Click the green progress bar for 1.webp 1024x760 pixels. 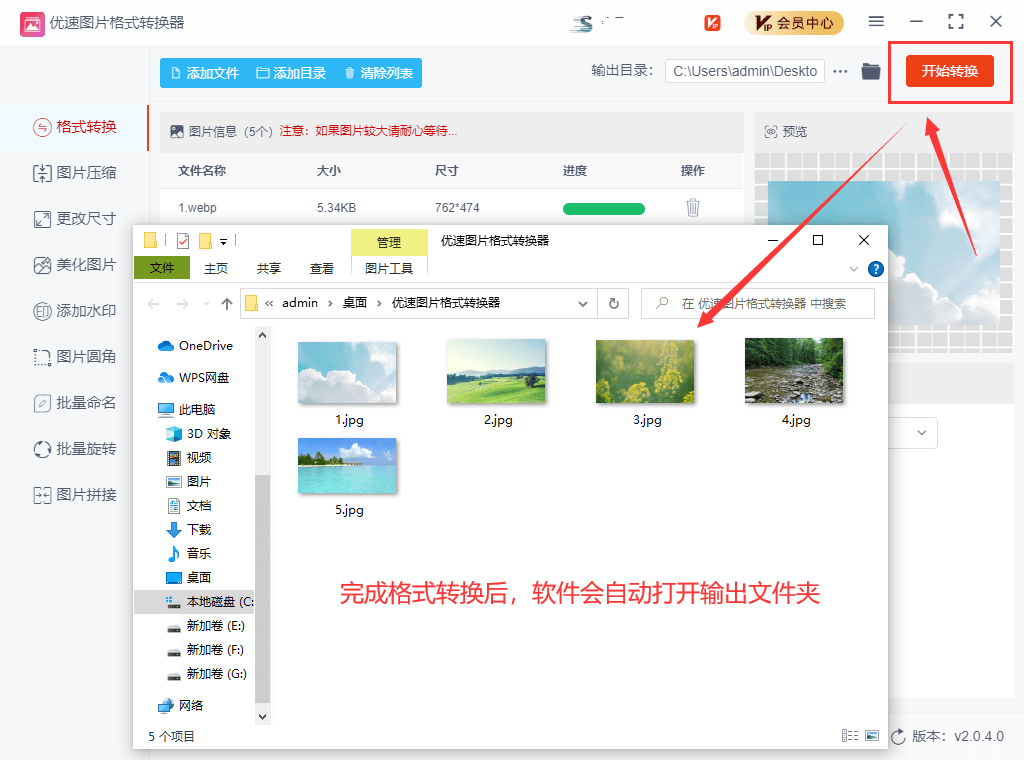[x=603, y=208]
